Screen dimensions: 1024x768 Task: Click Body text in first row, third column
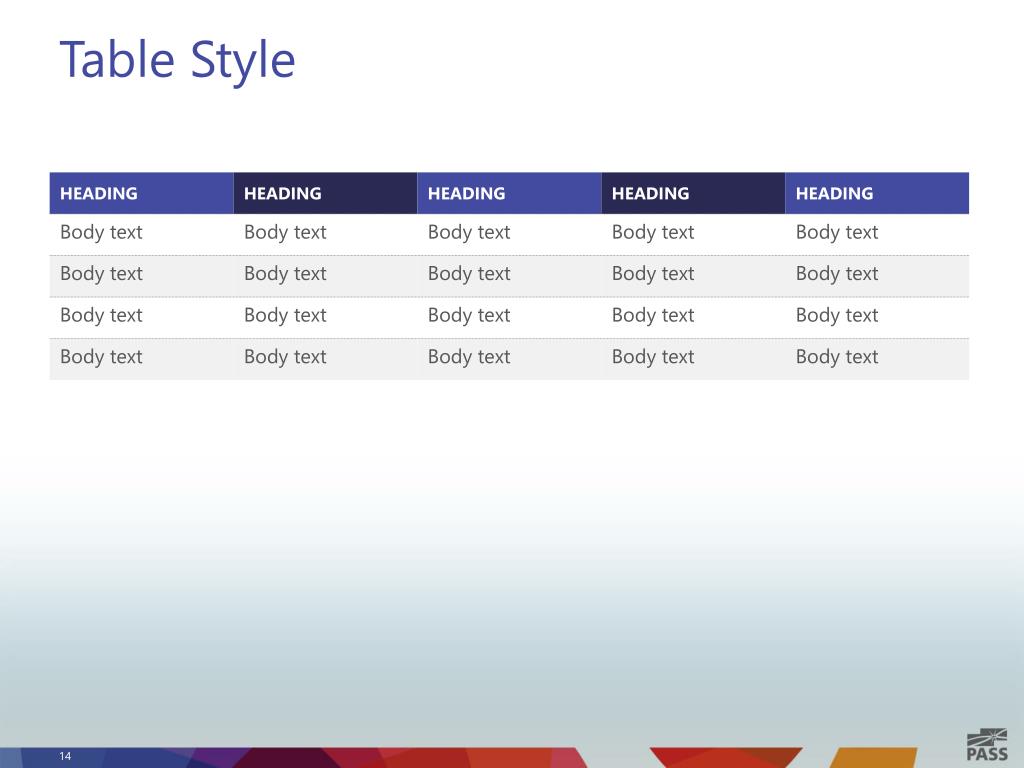pyautogui.click(x=469, y=232)
